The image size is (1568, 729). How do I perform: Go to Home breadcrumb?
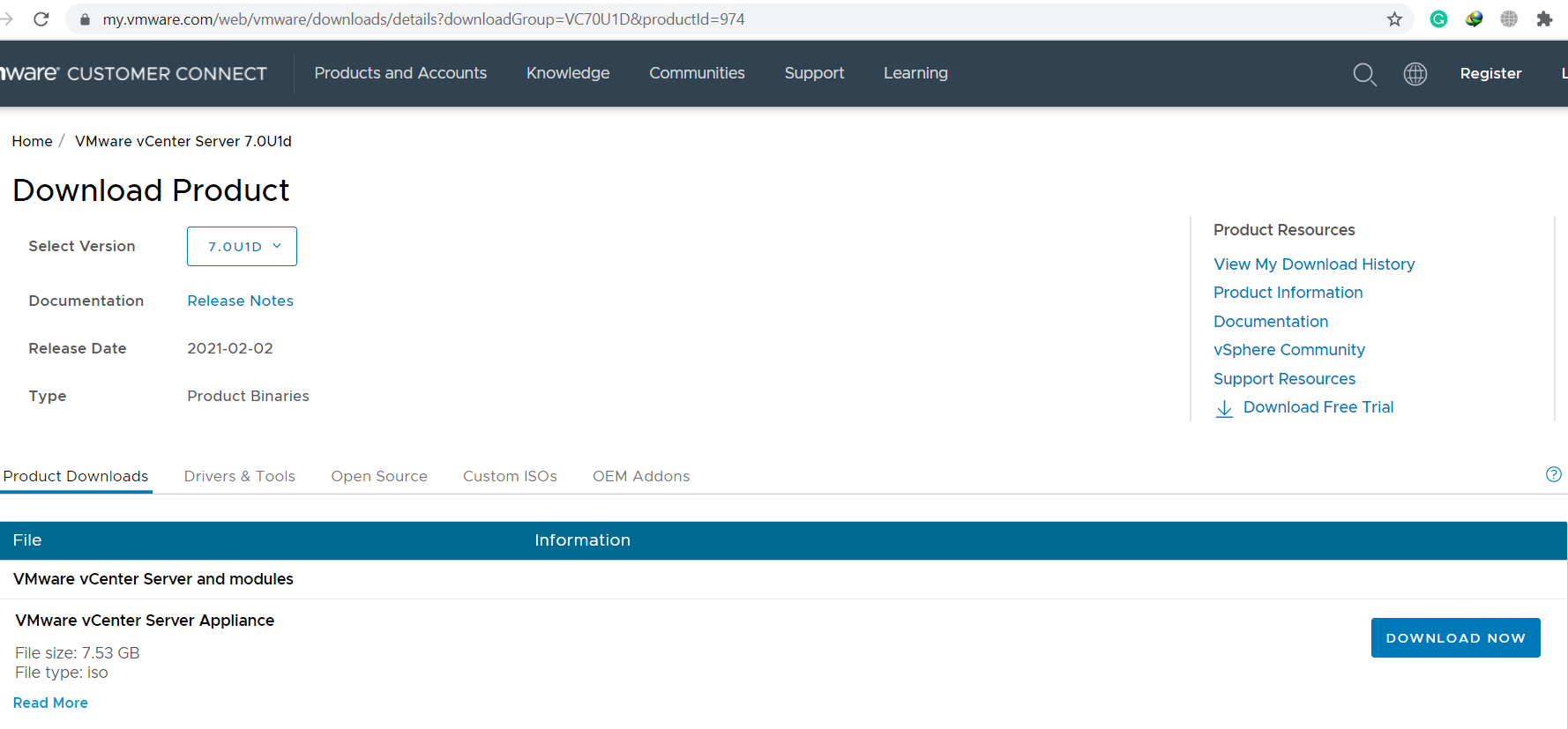coord(32,141)
